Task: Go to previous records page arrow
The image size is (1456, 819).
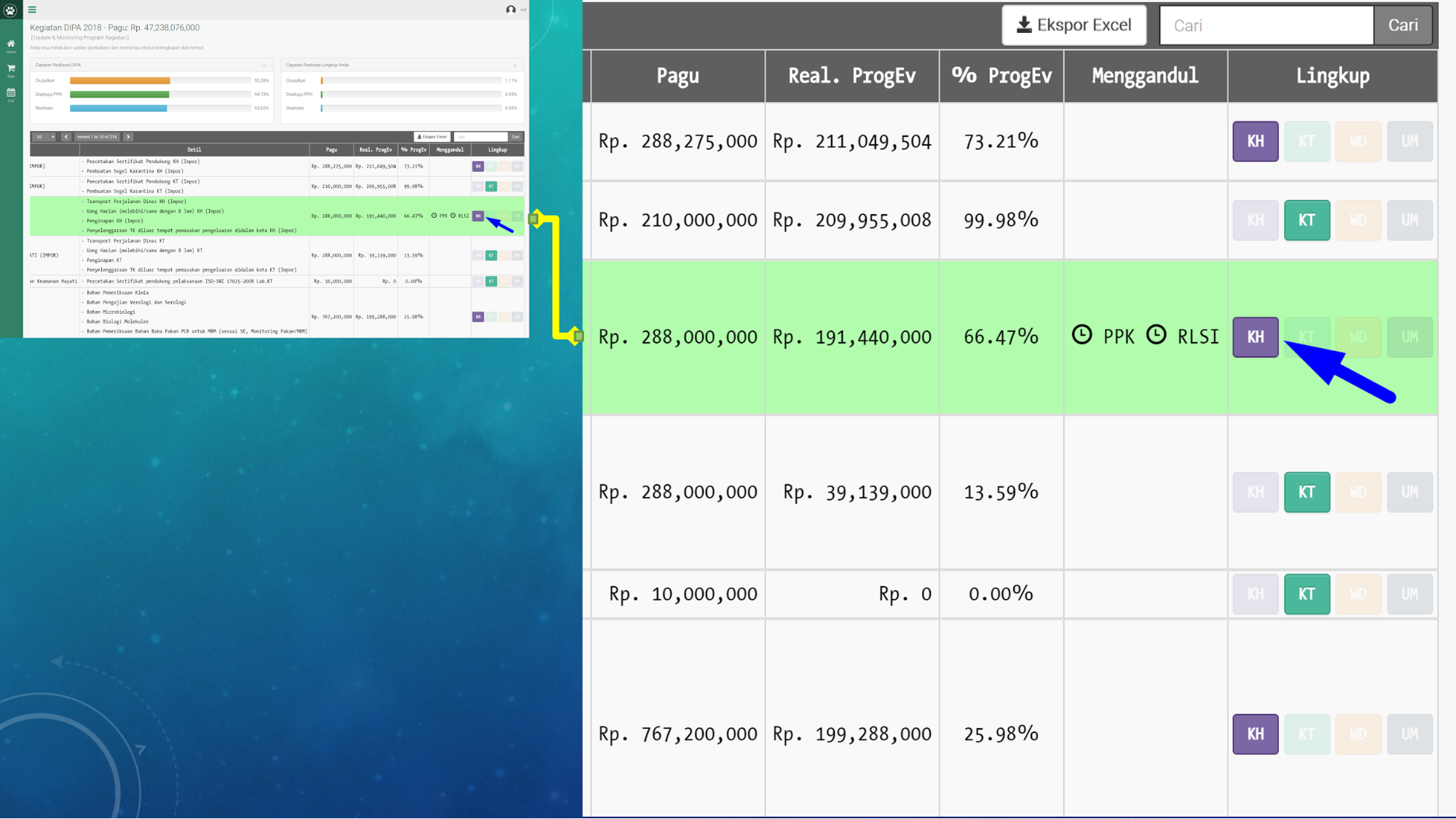Action: point(66,137)
